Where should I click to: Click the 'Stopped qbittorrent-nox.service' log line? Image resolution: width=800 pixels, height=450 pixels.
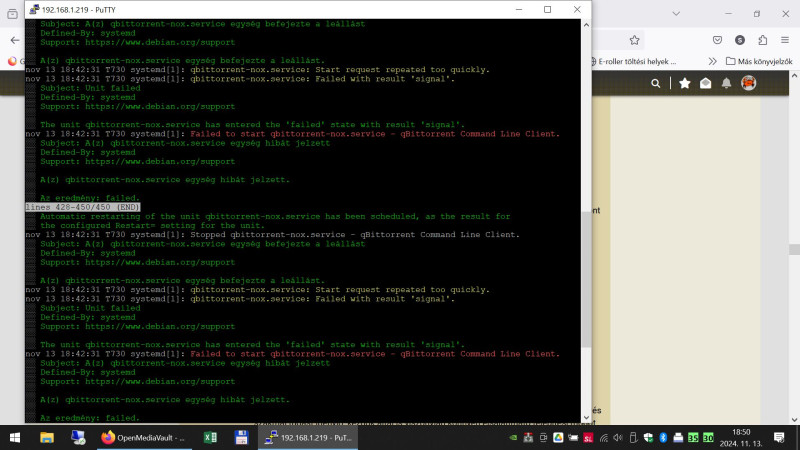(x=272, y=235)
